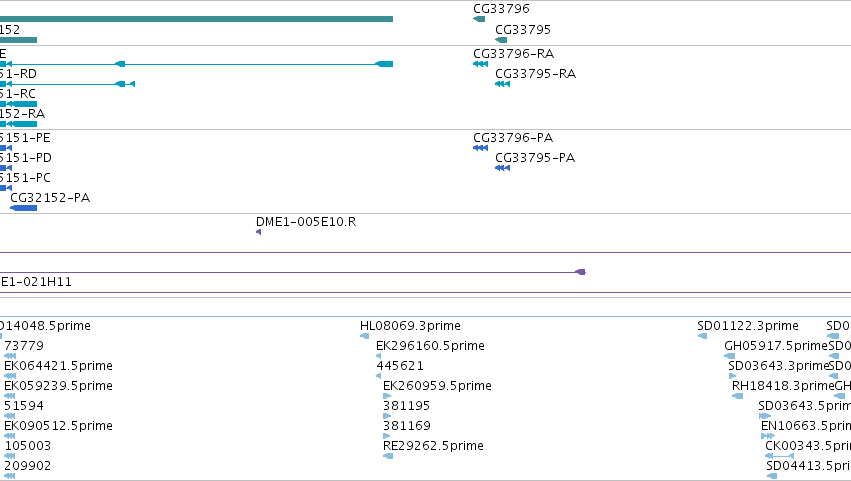Click the HL08069.3prime EST arrow

click(365, 336)
